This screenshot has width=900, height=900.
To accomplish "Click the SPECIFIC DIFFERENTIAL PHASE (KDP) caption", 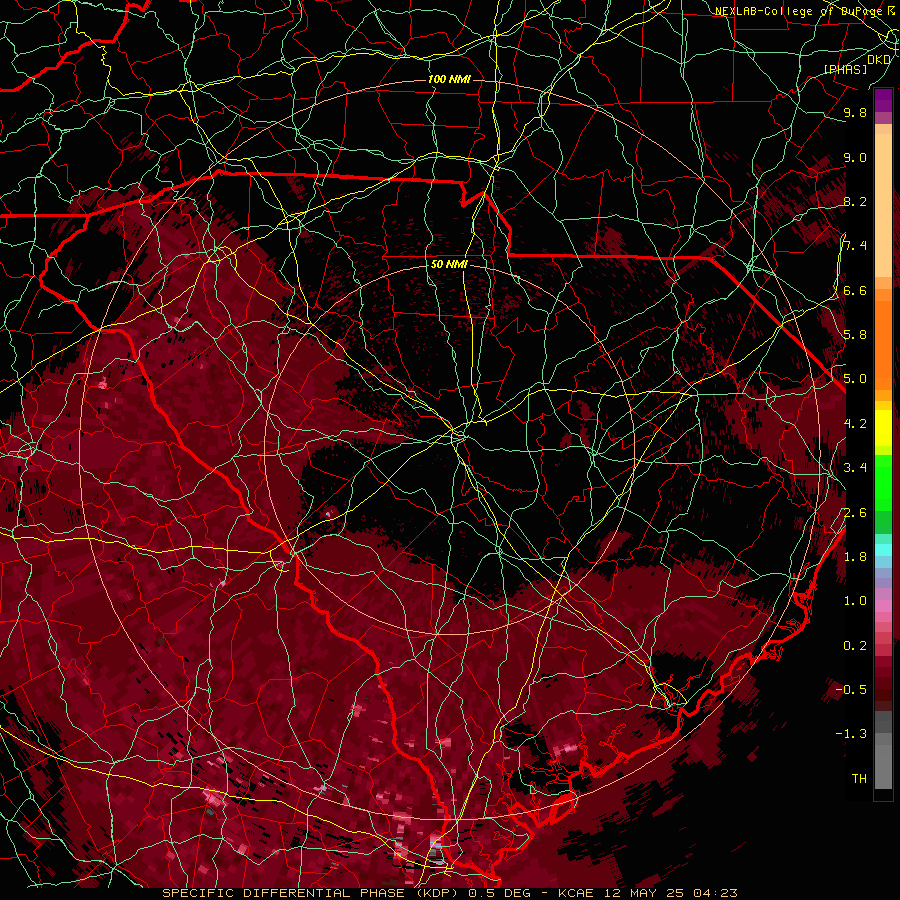I will coord(312,893).
